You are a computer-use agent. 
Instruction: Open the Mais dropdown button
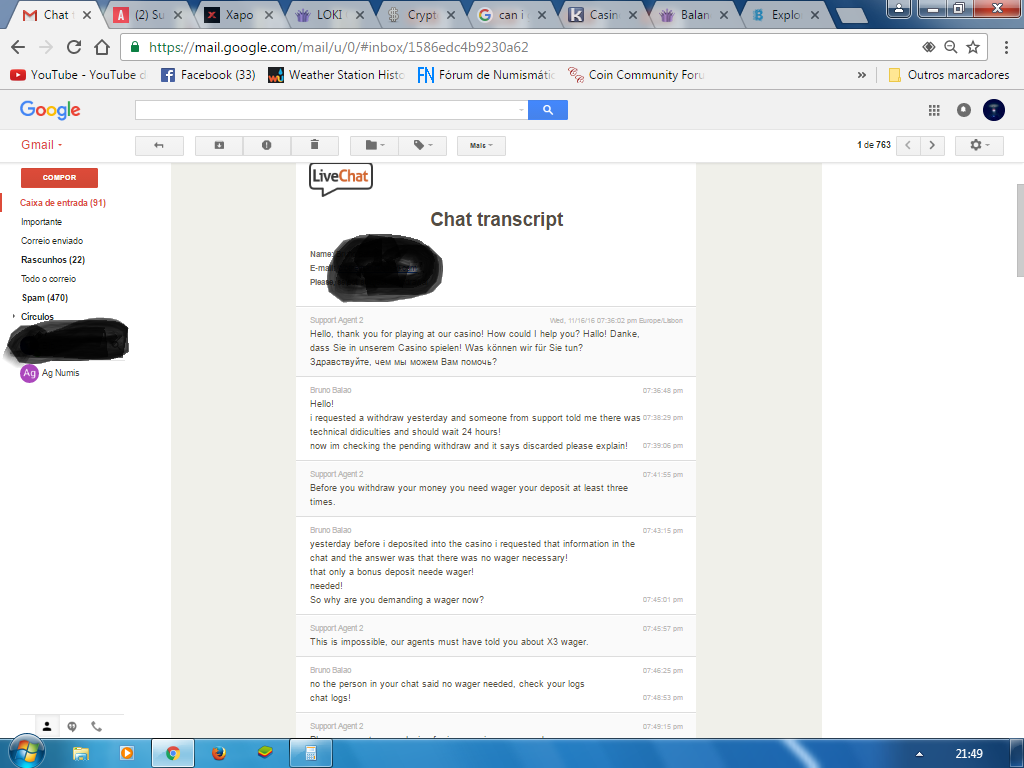coord(481,145)
